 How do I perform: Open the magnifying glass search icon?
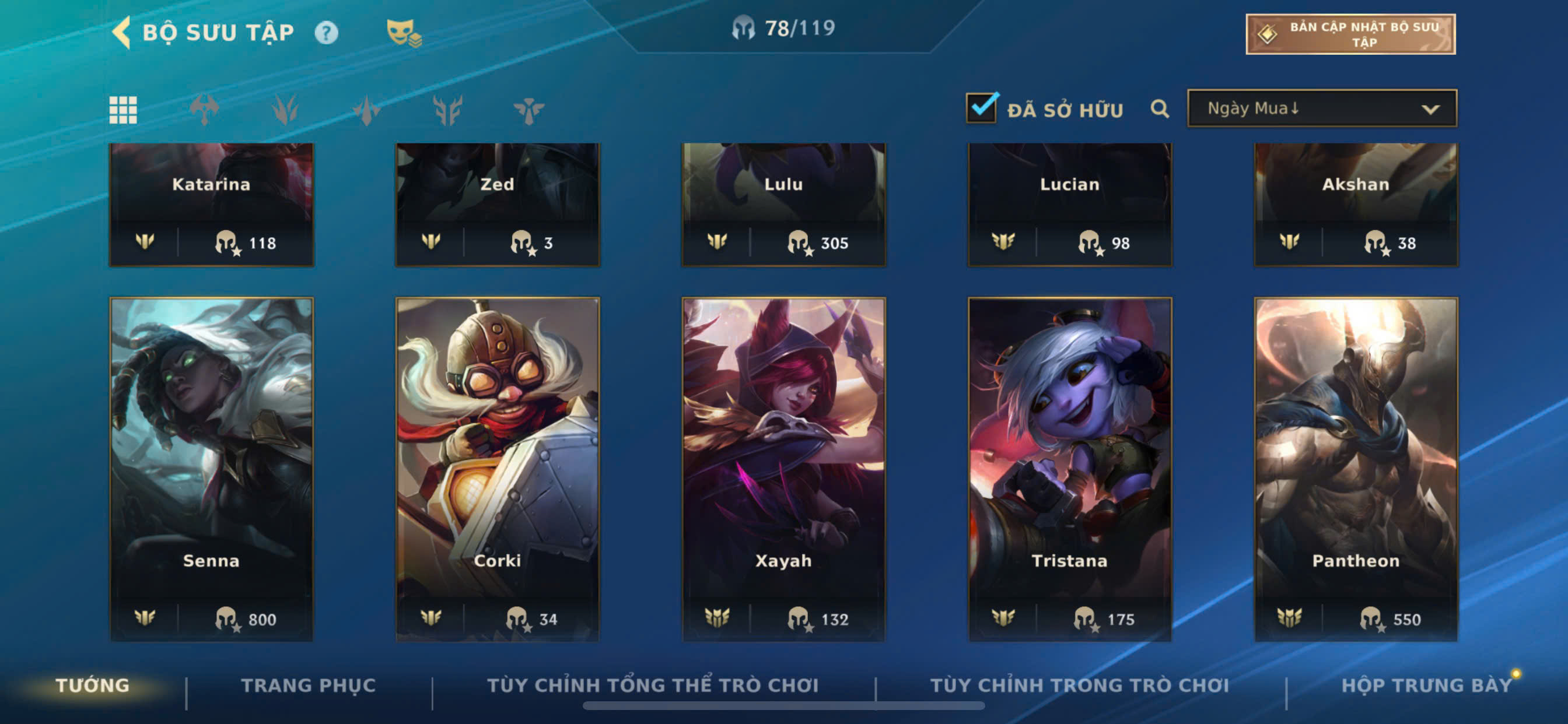(1160, 109)
